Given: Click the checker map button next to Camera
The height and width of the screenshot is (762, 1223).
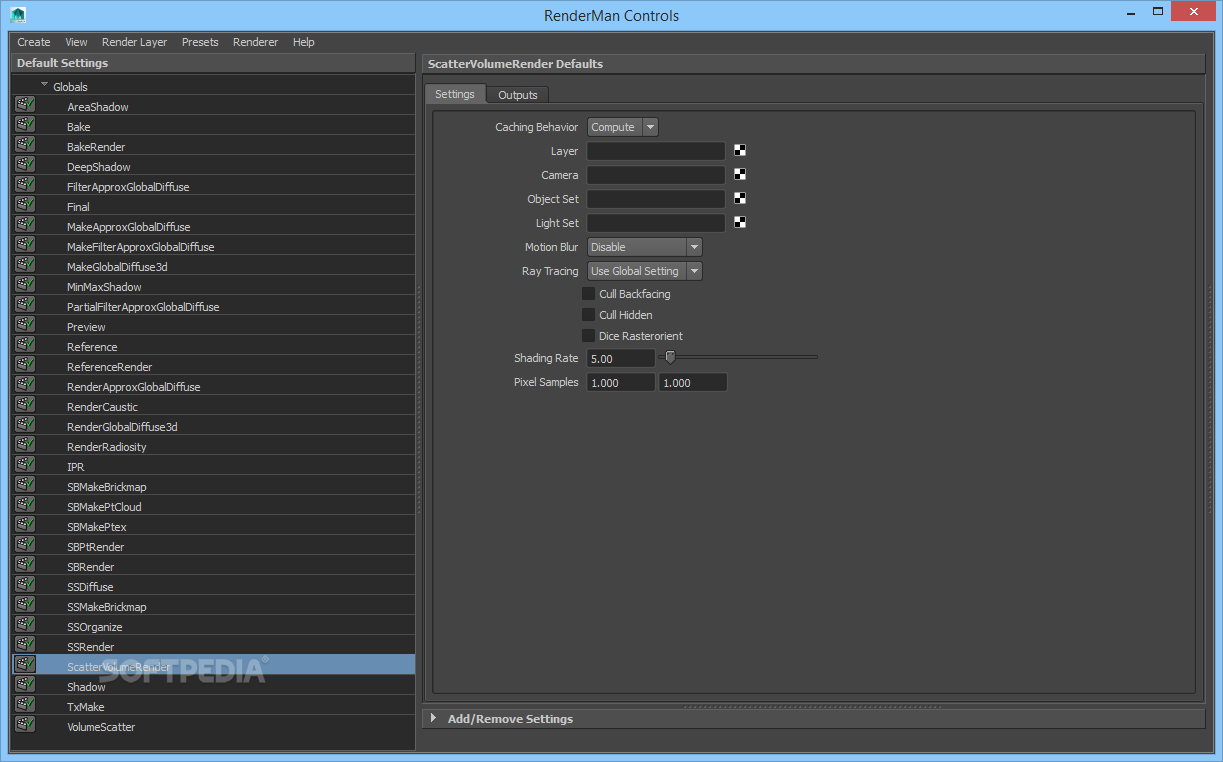Looking at the screenshot, I should (740, 175).
